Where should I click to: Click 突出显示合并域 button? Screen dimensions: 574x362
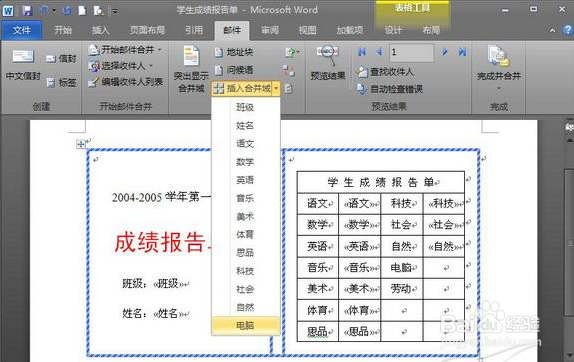click(x=191, y=68)
